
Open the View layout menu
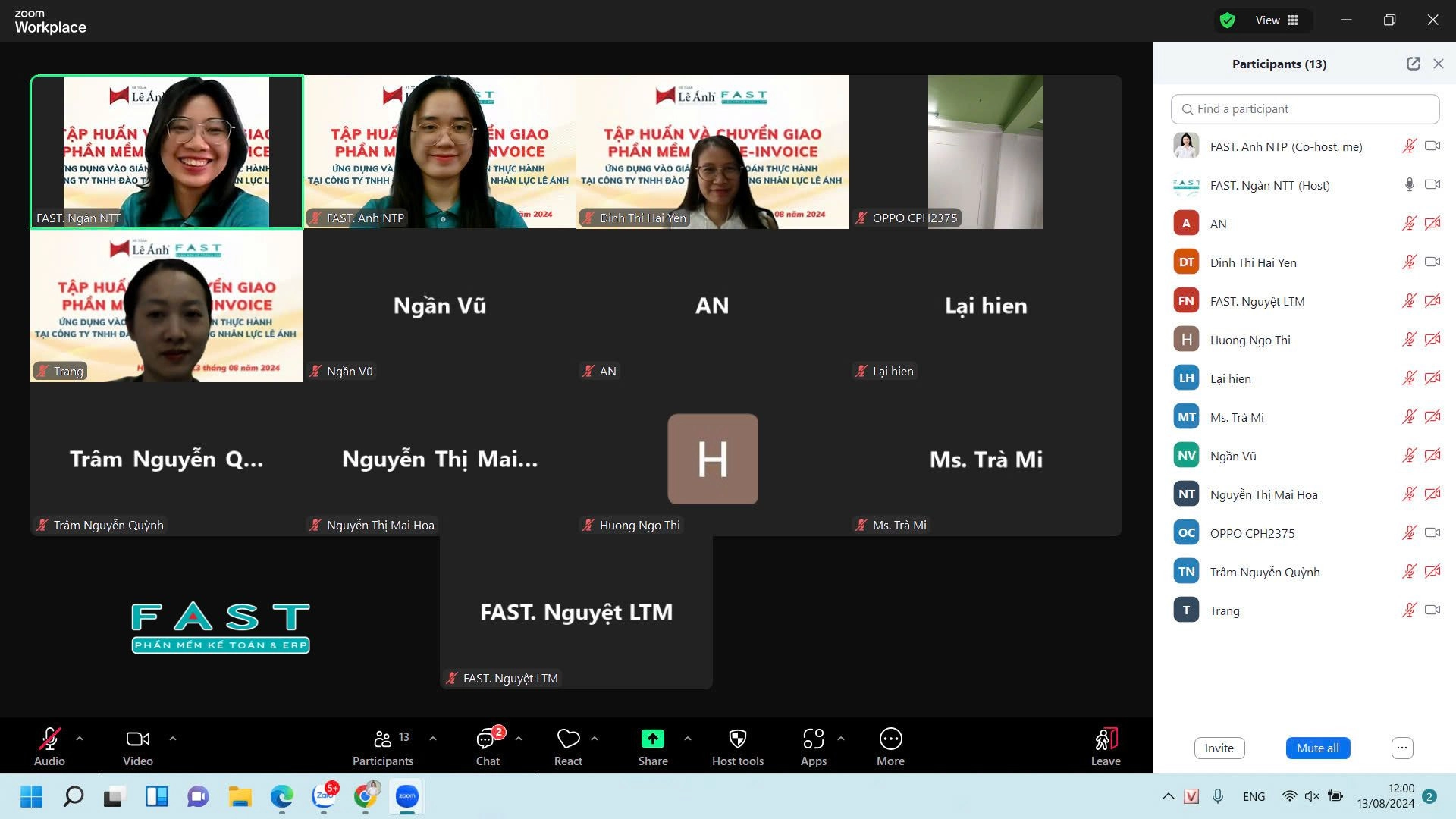tap(1277, 20)
